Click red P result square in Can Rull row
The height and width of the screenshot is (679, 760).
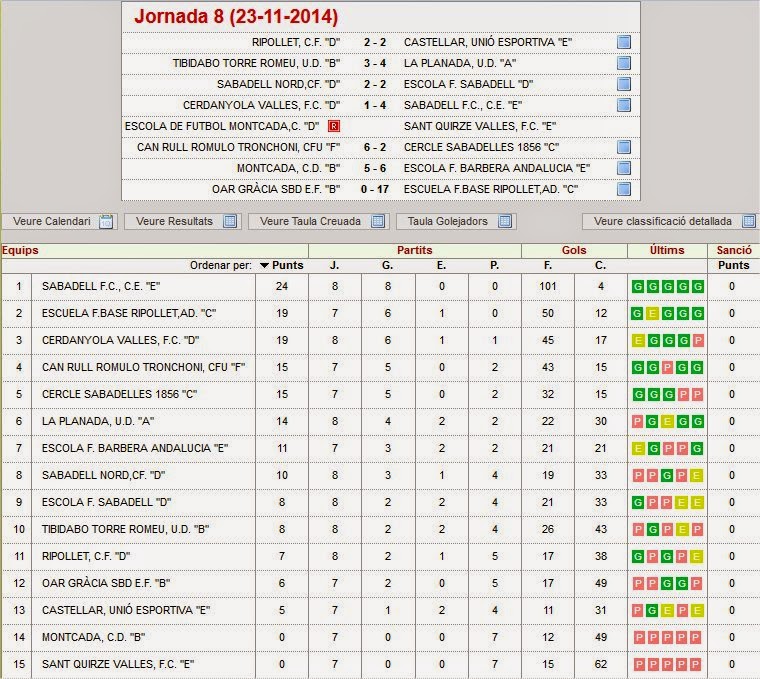click(x=667, y=367)
